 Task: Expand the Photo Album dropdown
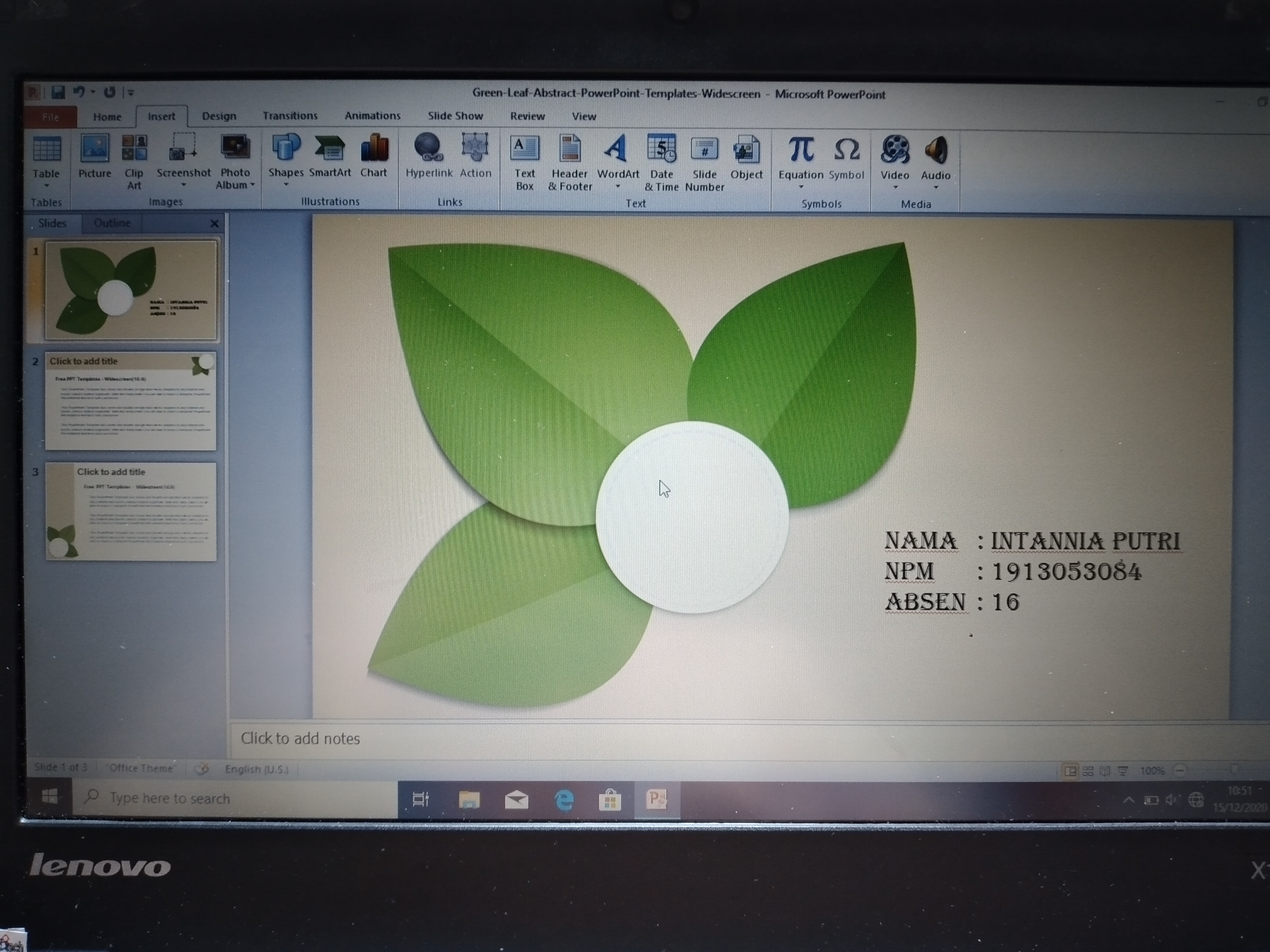pyautogui.click(x=252, y=185)
